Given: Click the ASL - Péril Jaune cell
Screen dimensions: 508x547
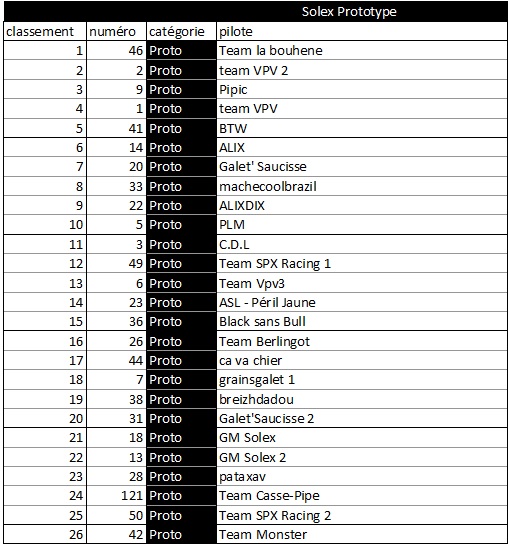Looking at the screenshot, I should point(362,302).
